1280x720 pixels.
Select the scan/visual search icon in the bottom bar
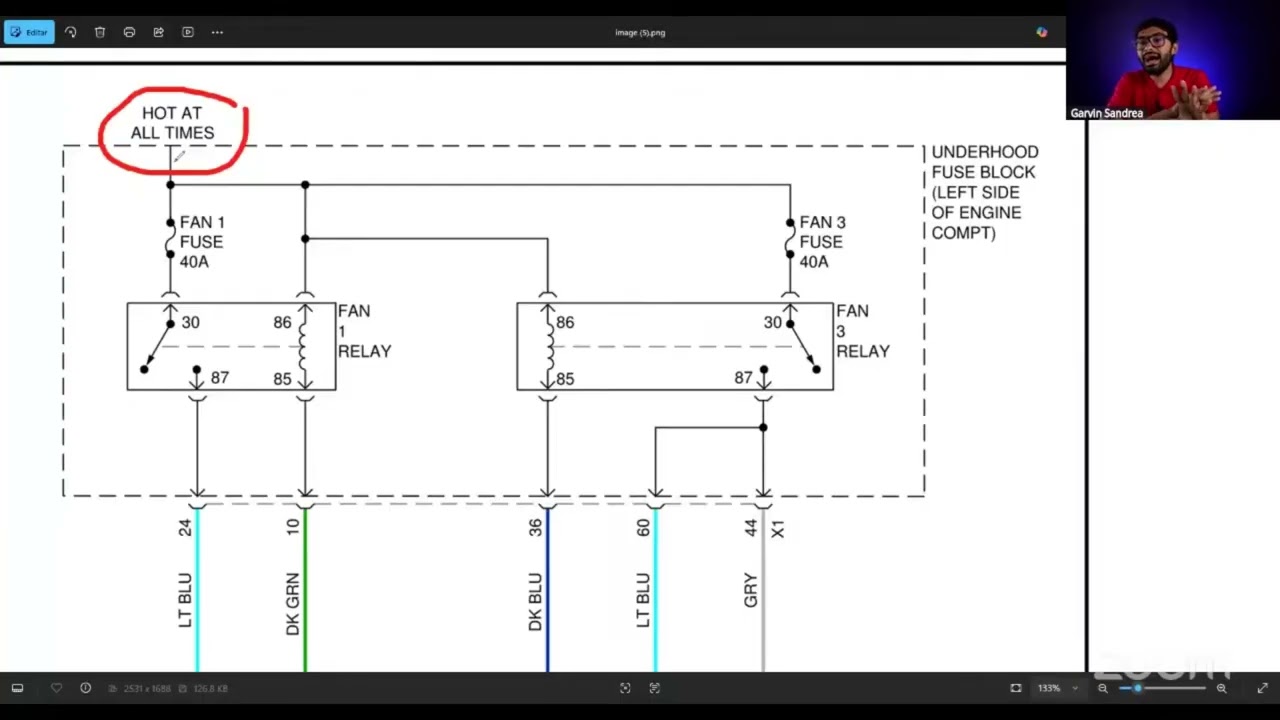pos(625,688)
